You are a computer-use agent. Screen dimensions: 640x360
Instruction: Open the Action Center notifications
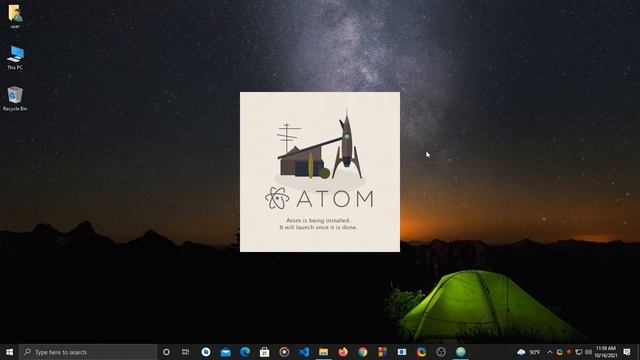627,352
